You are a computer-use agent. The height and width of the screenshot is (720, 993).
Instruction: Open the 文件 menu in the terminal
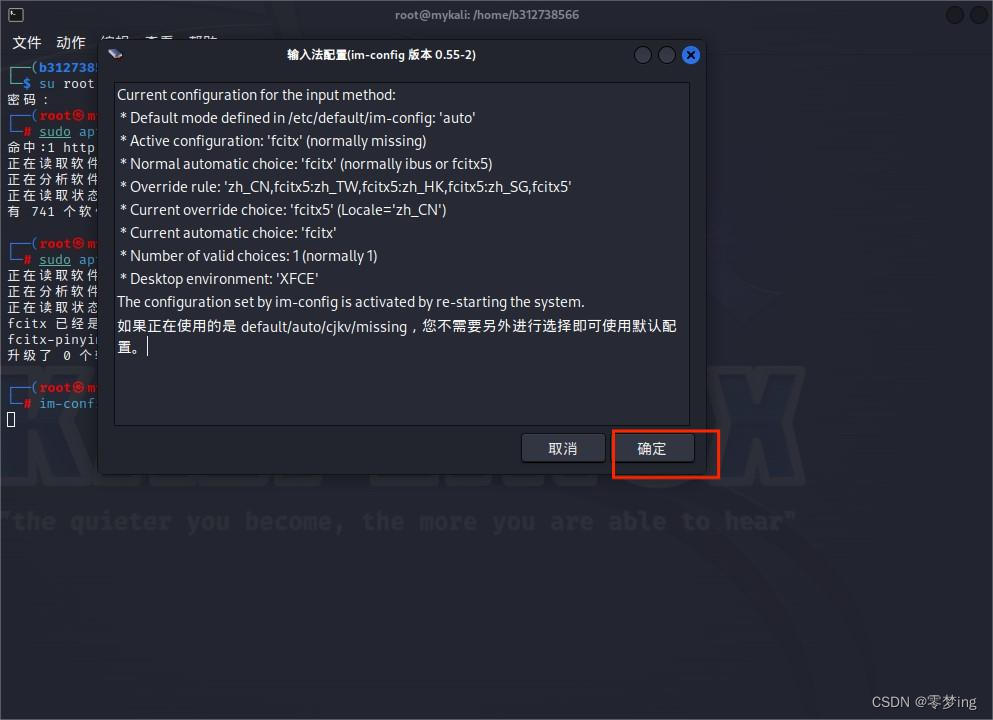(x=27, y=42)
